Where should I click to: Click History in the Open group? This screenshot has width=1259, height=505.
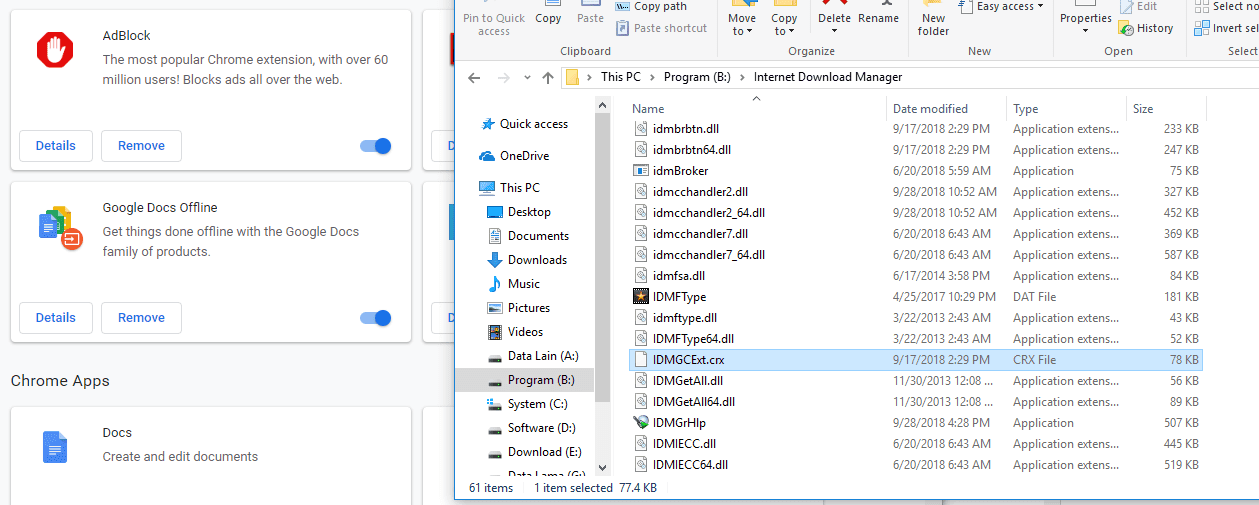click(1146, 28)
